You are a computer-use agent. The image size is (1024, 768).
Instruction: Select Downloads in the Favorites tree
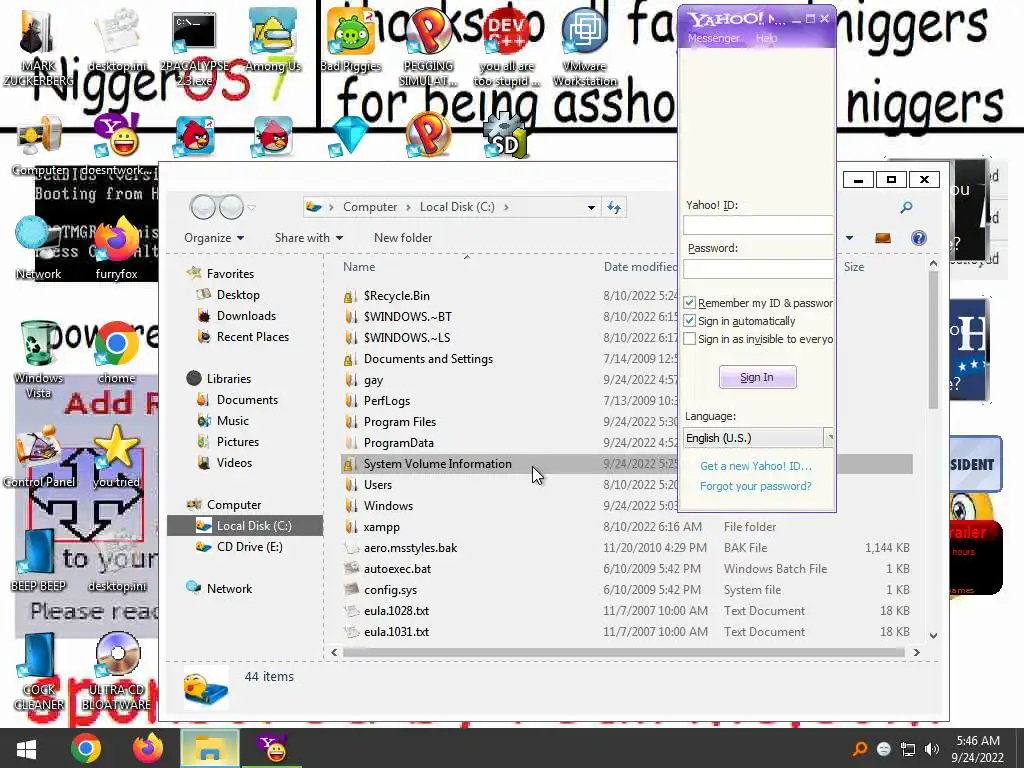pos(246,315)
